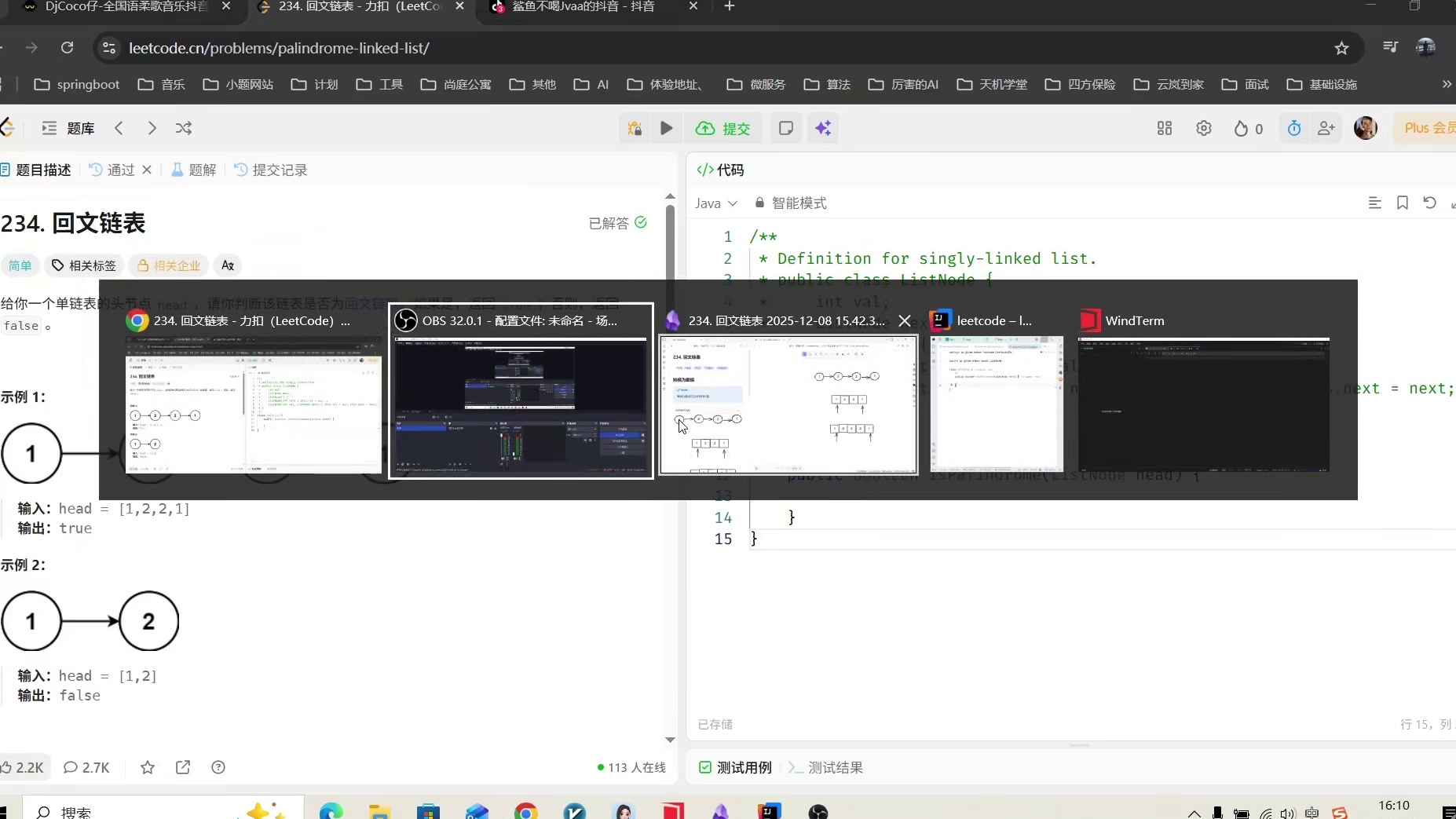Click the green 提交 submit button
The height and width of the screenshot is (819, 1456).
pos(724,128)
